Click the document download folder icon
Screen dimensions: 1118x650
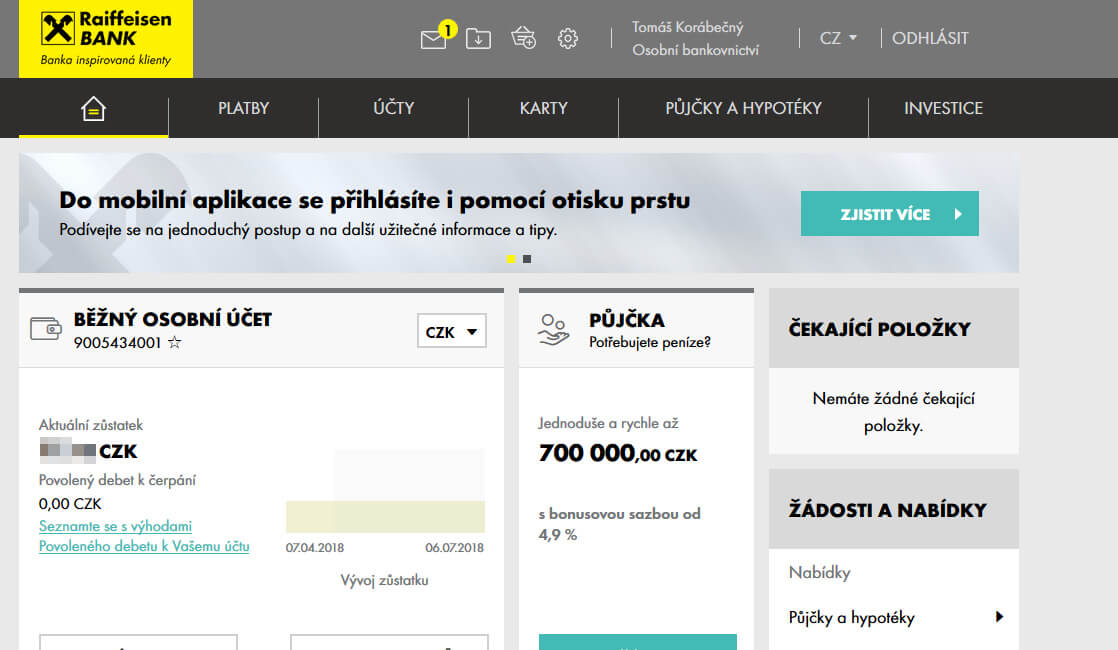coord(478,38)
